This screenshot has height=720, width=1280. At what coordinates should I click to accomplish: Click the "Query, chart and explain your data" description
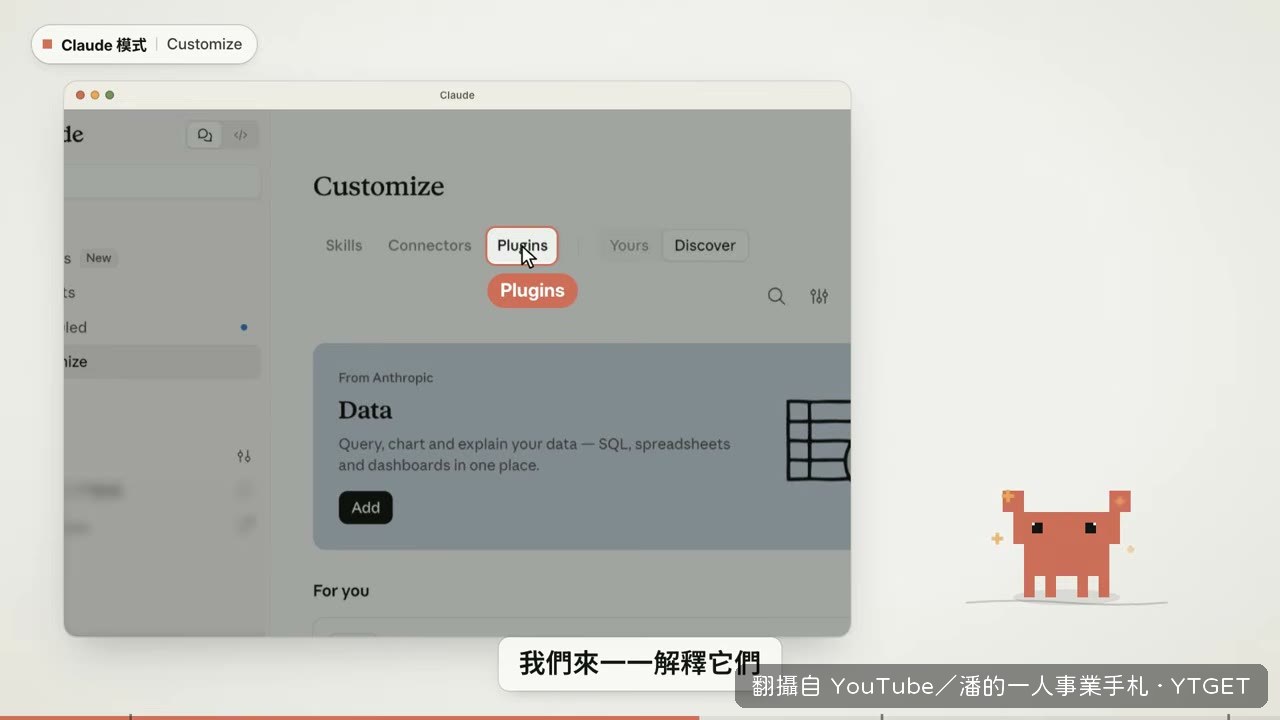[x=534, y=454]
